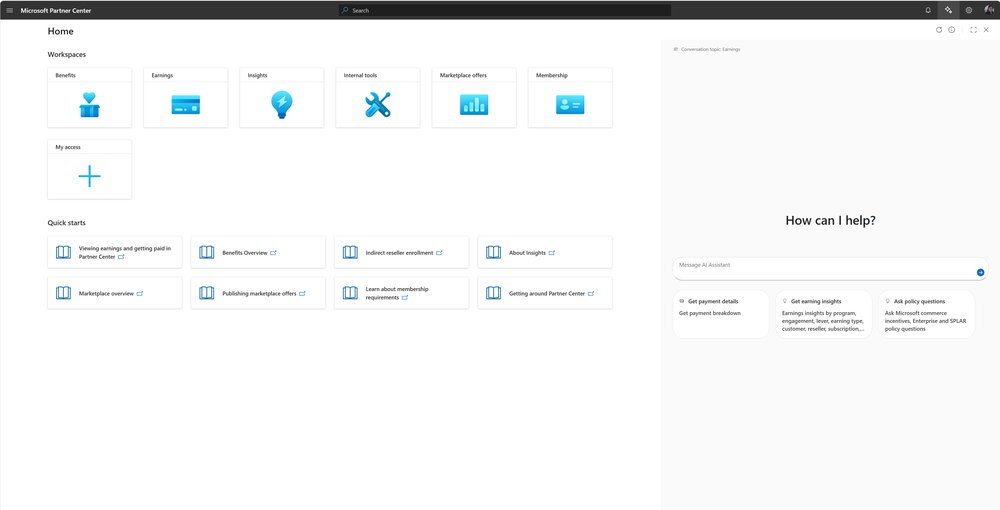This screenshot has width=1000, height=510.
Task: Click the Workspaces section heading
Action: [67, 55]
